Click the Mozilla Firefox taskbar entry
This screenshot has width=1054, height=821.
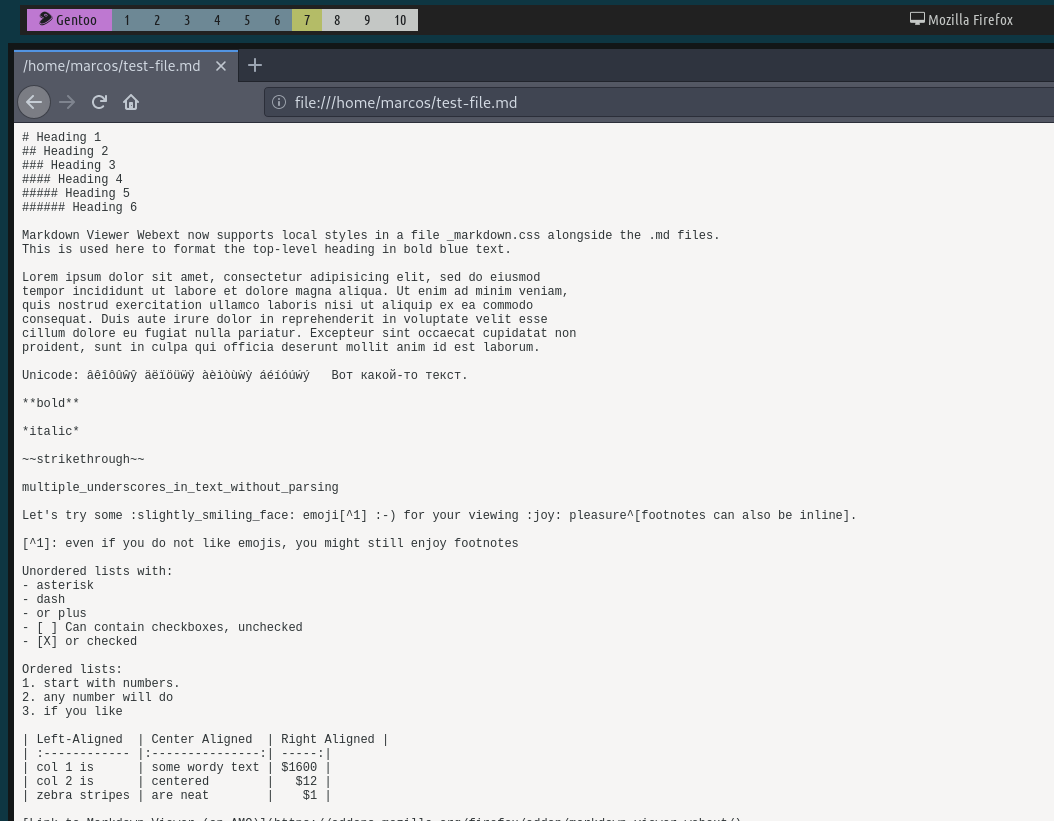(x=961, y=19)
